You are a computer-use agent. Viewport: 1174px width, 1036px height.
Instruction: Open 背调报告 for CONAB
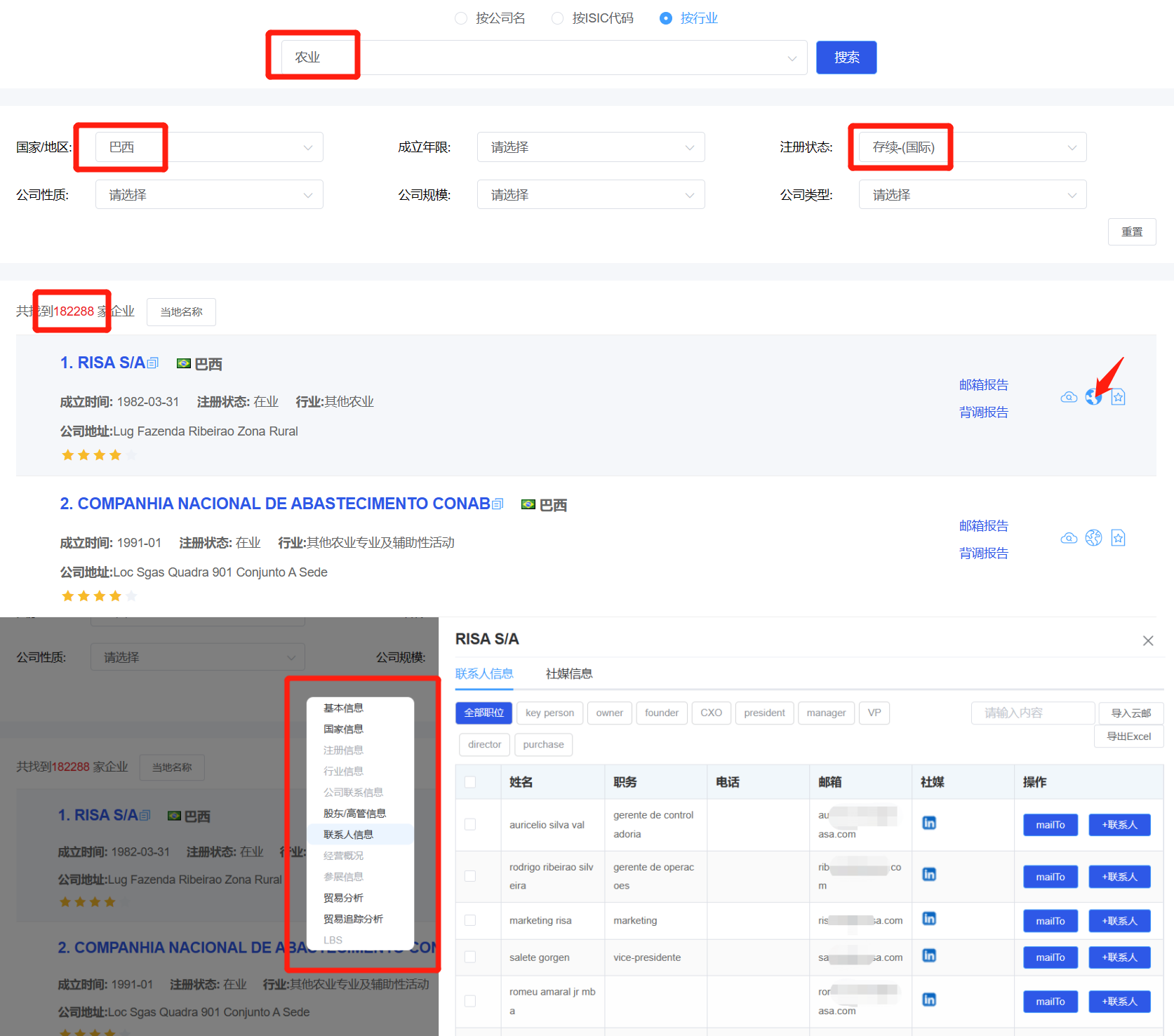point(984,553)
